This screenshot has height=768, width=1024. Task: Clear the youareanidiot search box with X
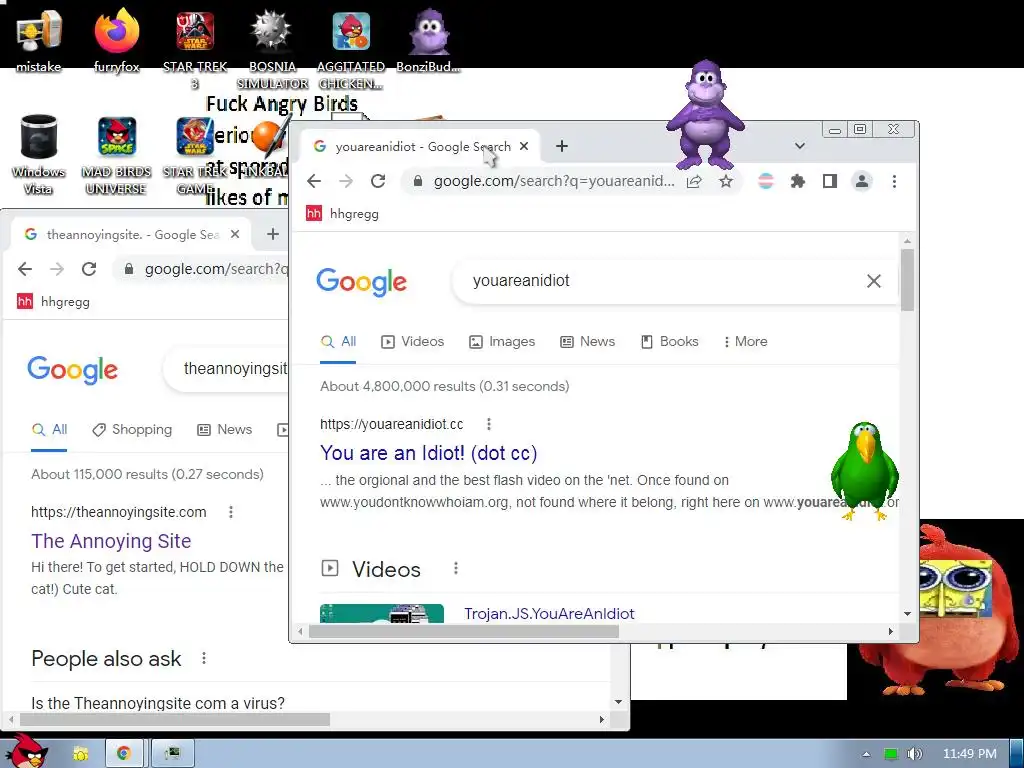pyautogui.click(x=873, y=281)
